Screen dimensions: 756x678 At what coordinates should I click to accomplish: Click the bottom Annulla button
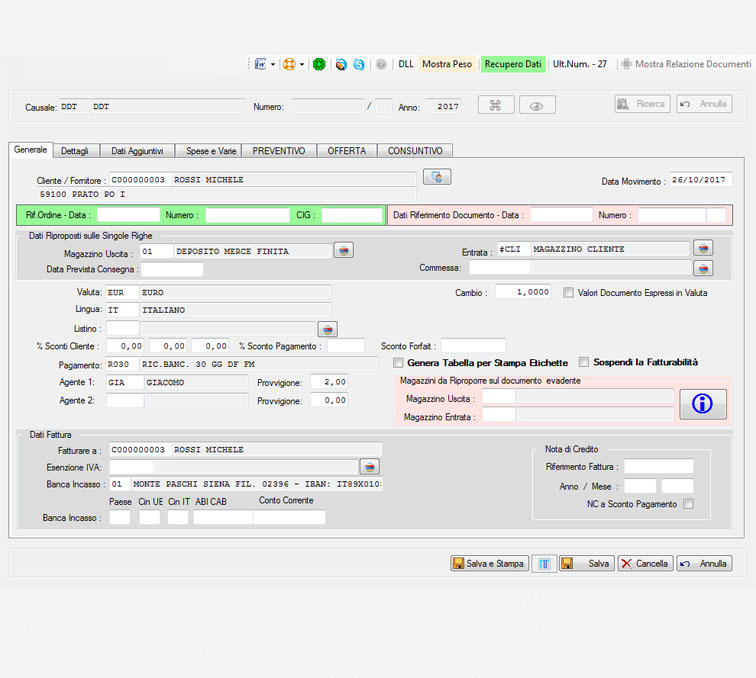pos(704,563)
